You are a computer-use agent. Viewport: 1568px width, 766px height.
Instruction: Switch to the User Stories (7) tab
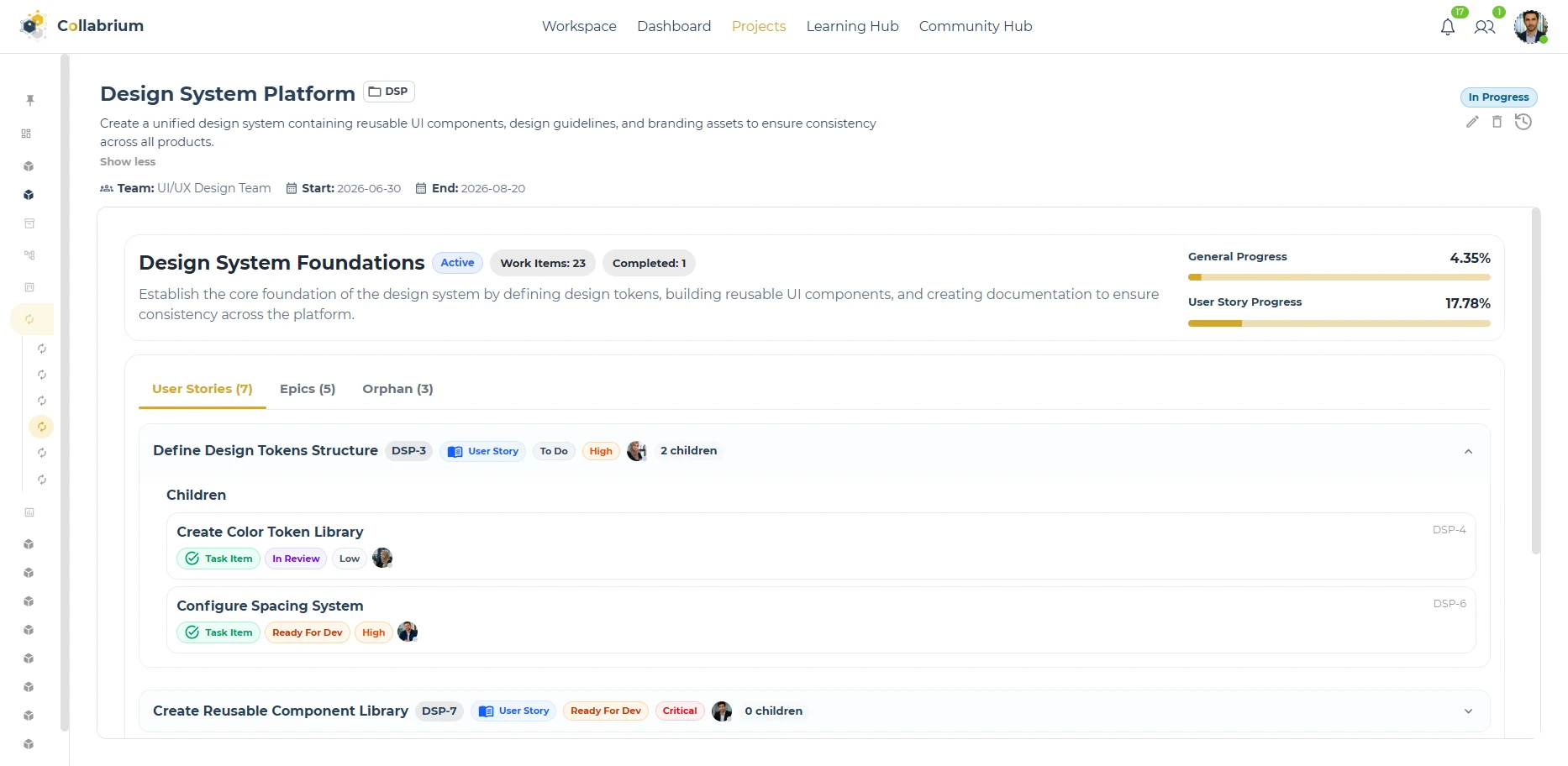202,389
